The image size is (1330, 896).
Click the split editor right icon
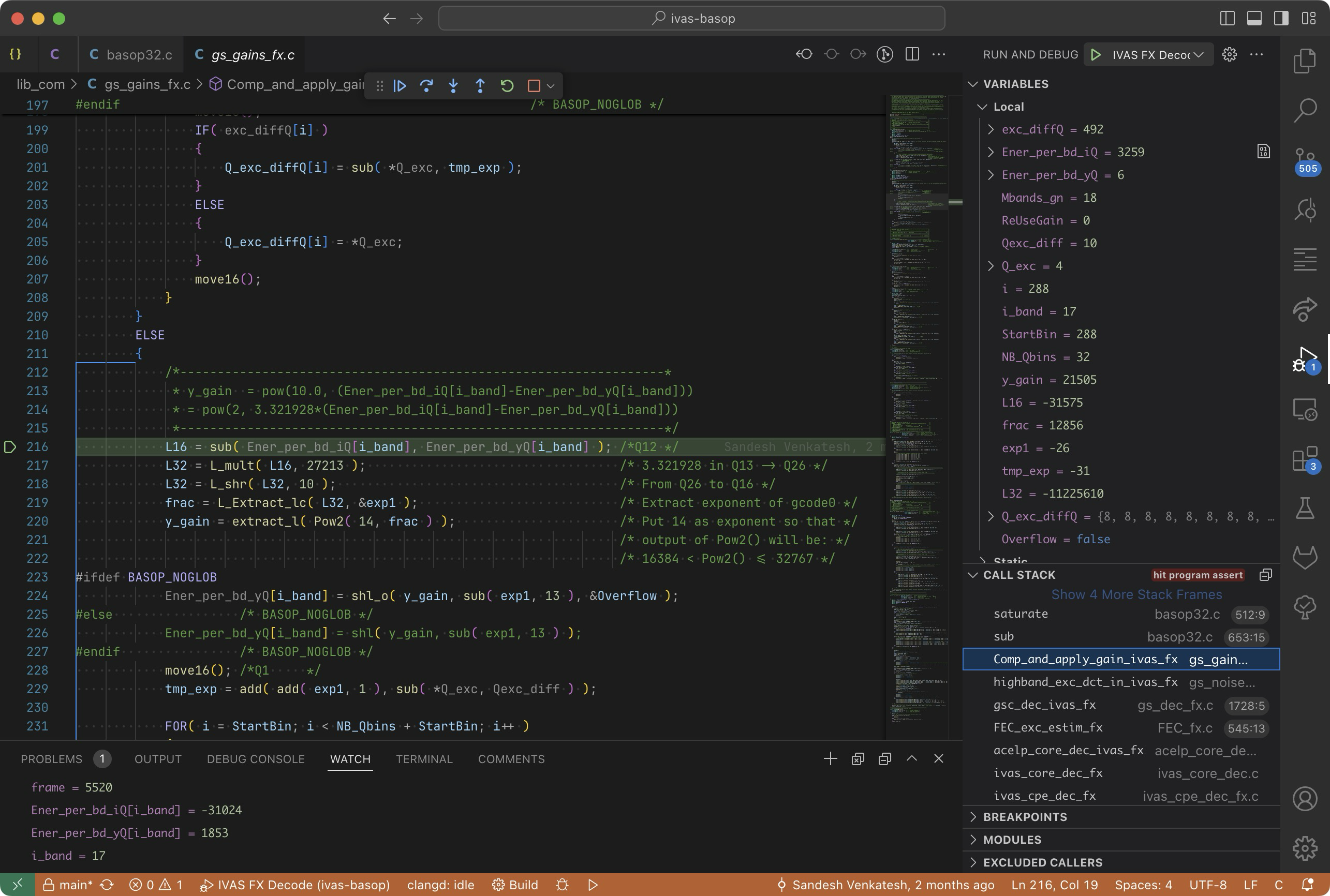pyautogui.click(x=912, y=54)
